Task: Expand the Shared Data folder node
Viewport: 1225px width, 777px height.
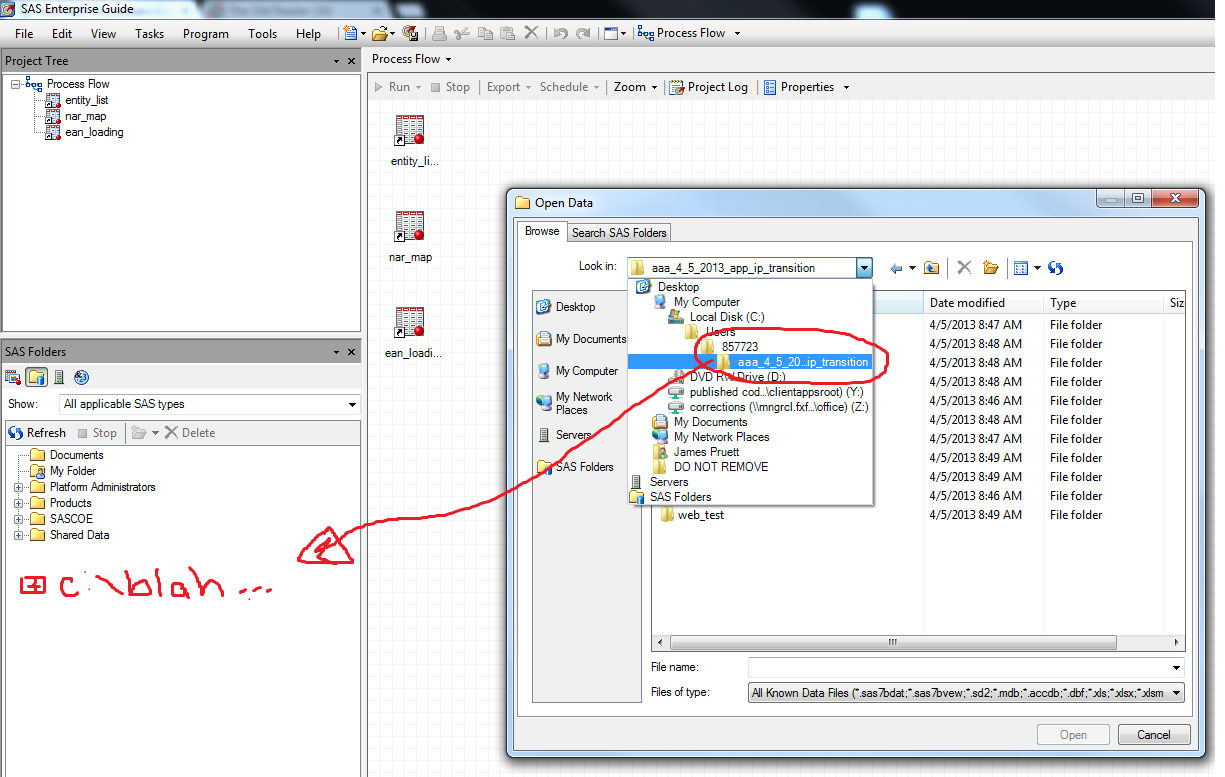Action: pyautogui.click(x=19, y=535)
